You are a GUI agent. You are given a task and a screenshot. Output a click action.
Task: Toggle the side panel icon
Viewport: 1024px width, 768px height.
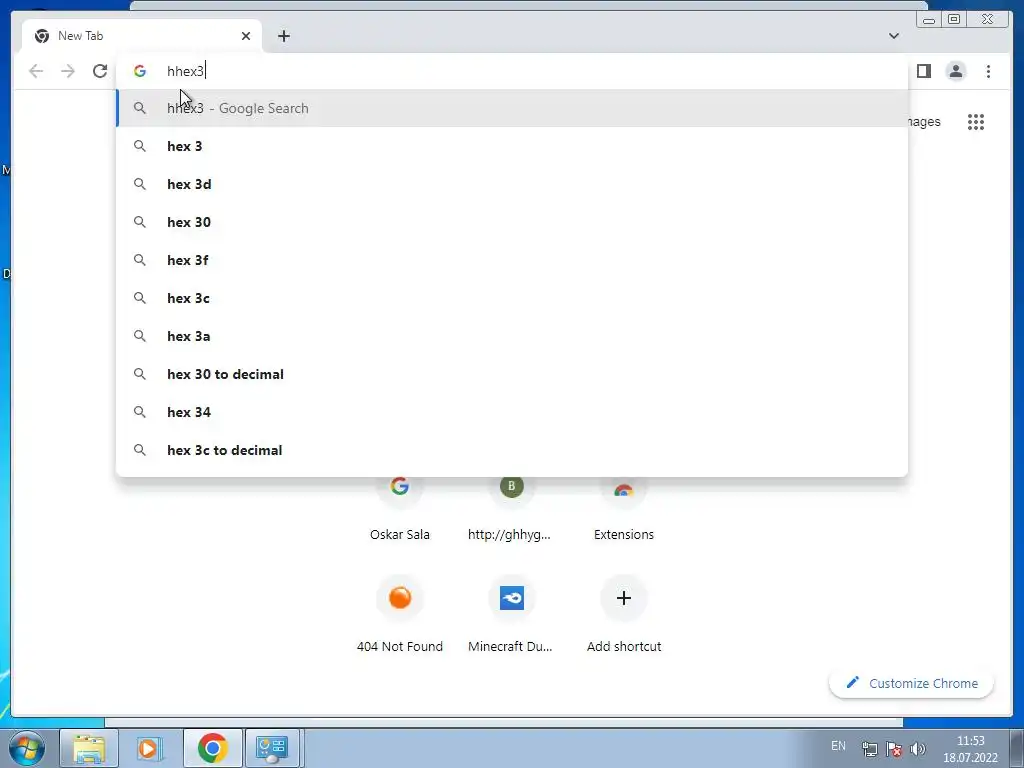pos(923,71)
